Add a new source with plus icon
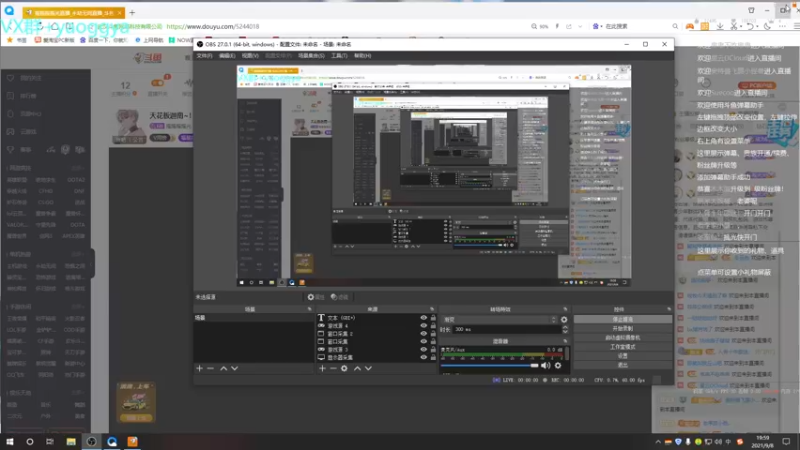 322,368
